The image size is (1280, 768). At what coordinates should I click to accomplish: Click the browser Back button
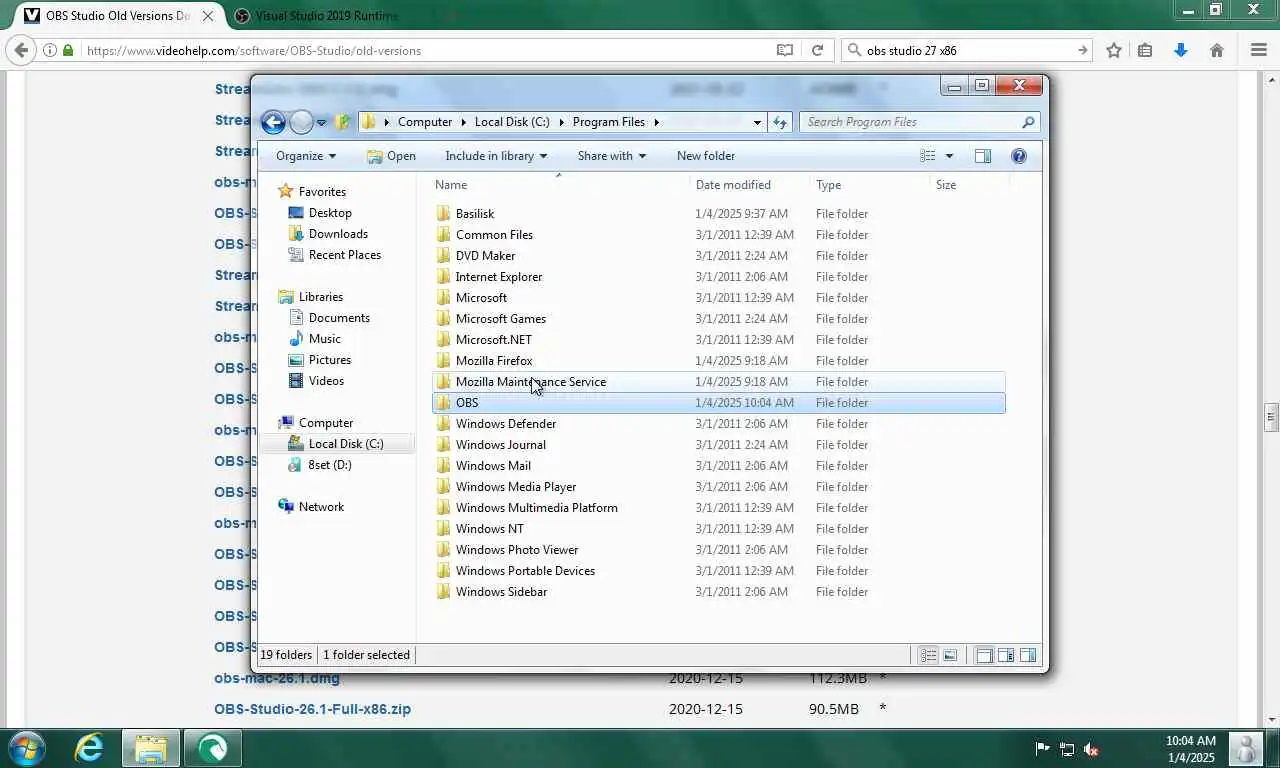point(21,50)
